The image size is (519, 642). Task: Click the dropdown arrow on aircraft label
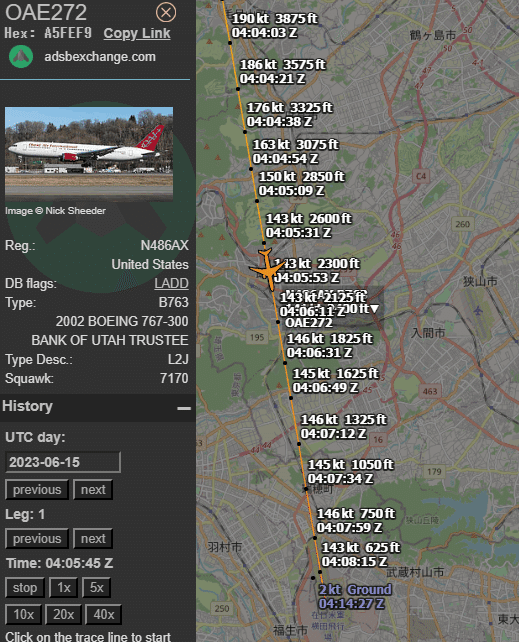coord(375,309)
